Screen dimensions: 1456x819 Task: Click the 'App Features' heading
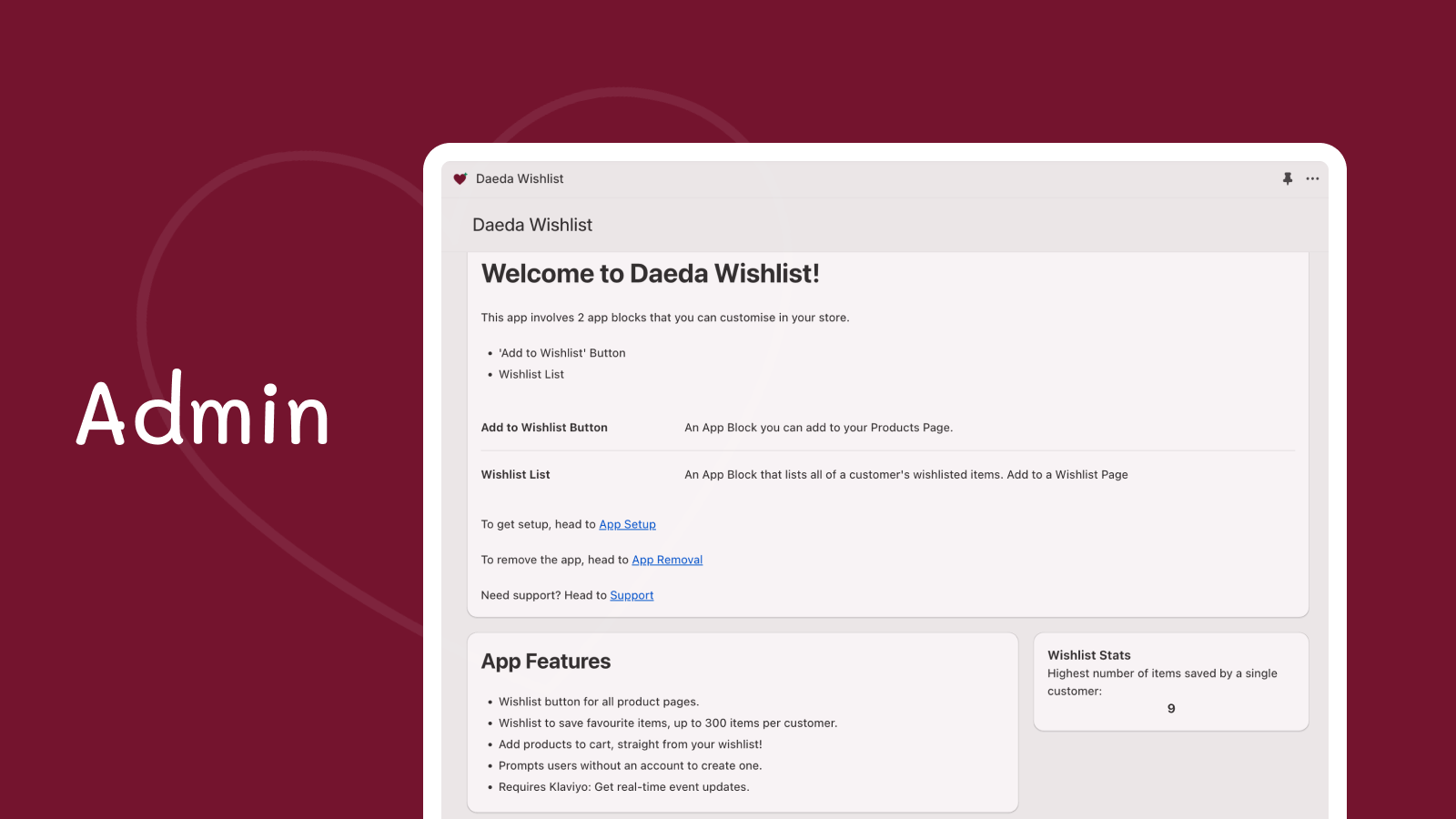click(x=546, y=662)
